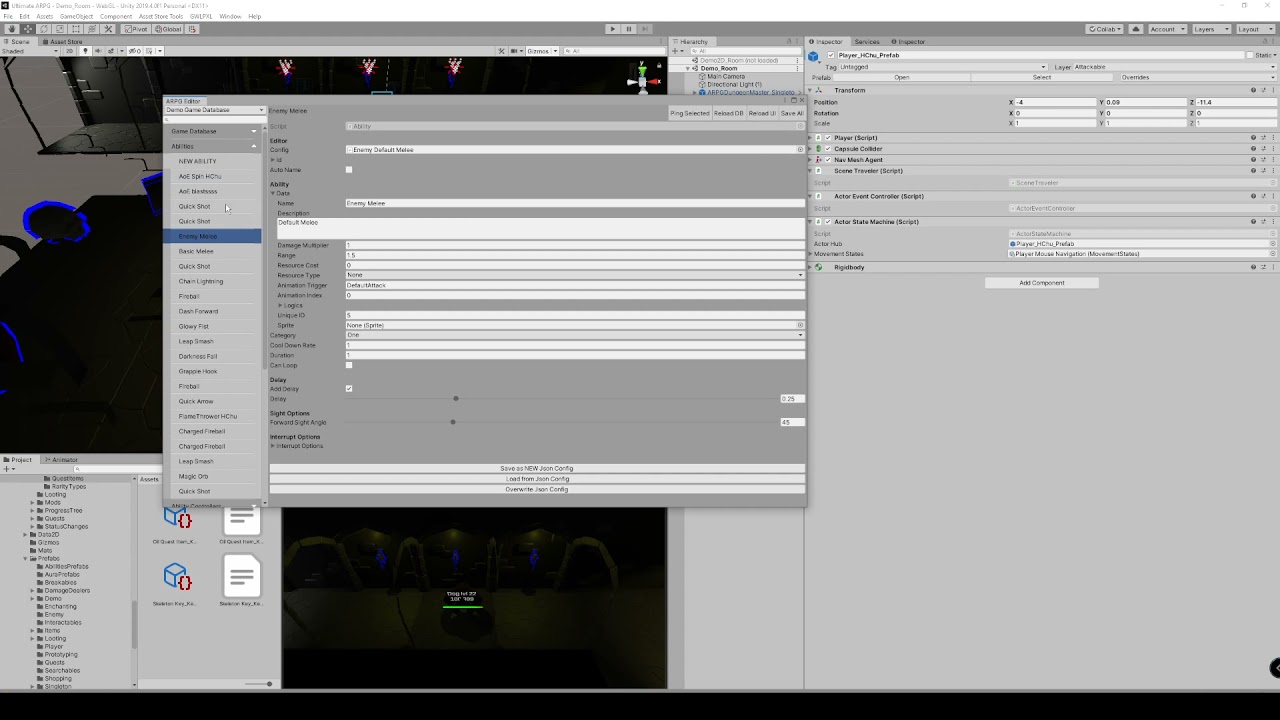Screen dimensions: 1280x720
Task: Toggle scene audio speaker icon
Action: click(x=97, y=51)
